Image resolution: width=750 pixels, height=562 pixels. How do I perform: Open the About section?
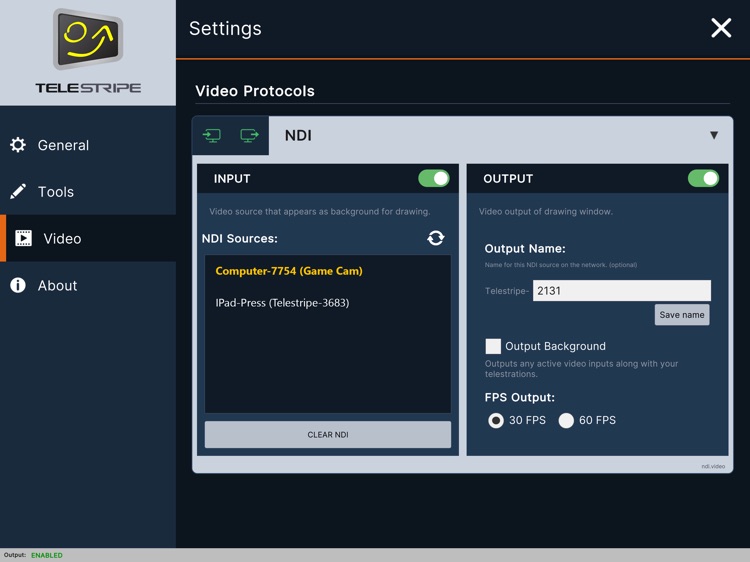(88, 285)
